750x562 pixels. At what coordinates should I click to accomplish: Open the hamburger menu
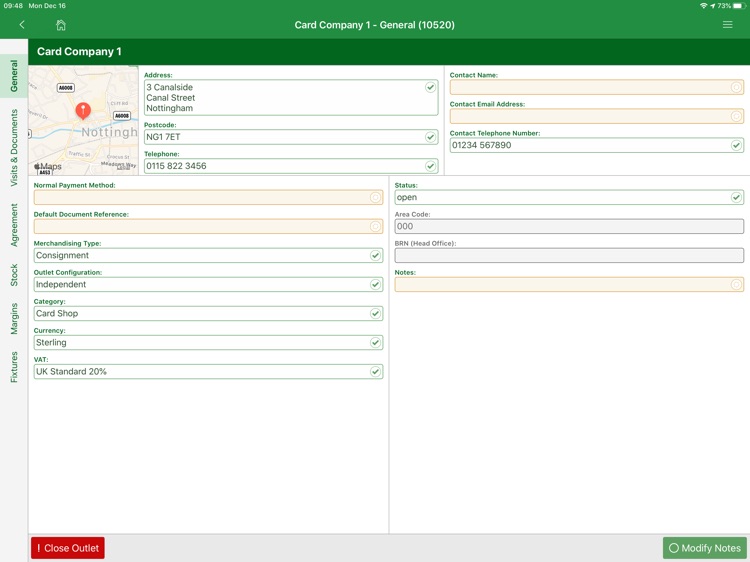(728, 24)
